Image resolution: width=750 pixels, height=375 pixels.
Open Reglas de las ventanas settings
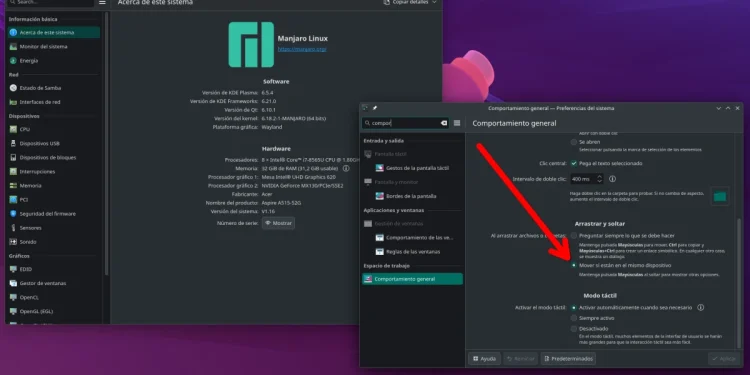412,252
